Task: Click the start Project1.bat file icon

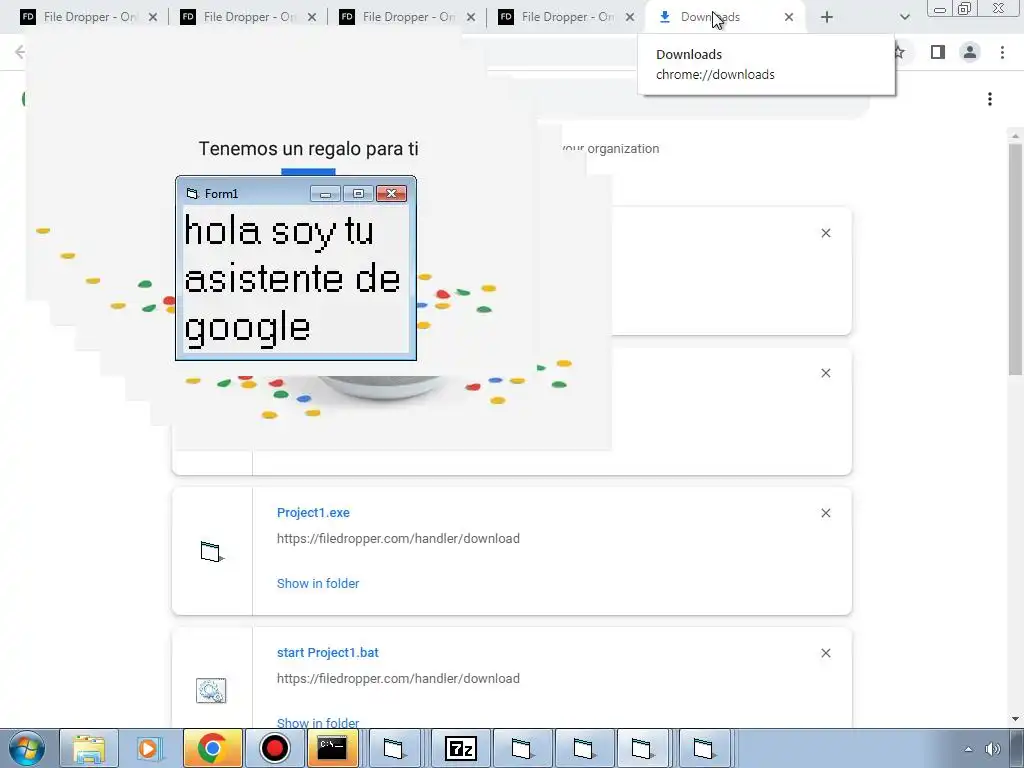Action: click(x=211, y=690)
